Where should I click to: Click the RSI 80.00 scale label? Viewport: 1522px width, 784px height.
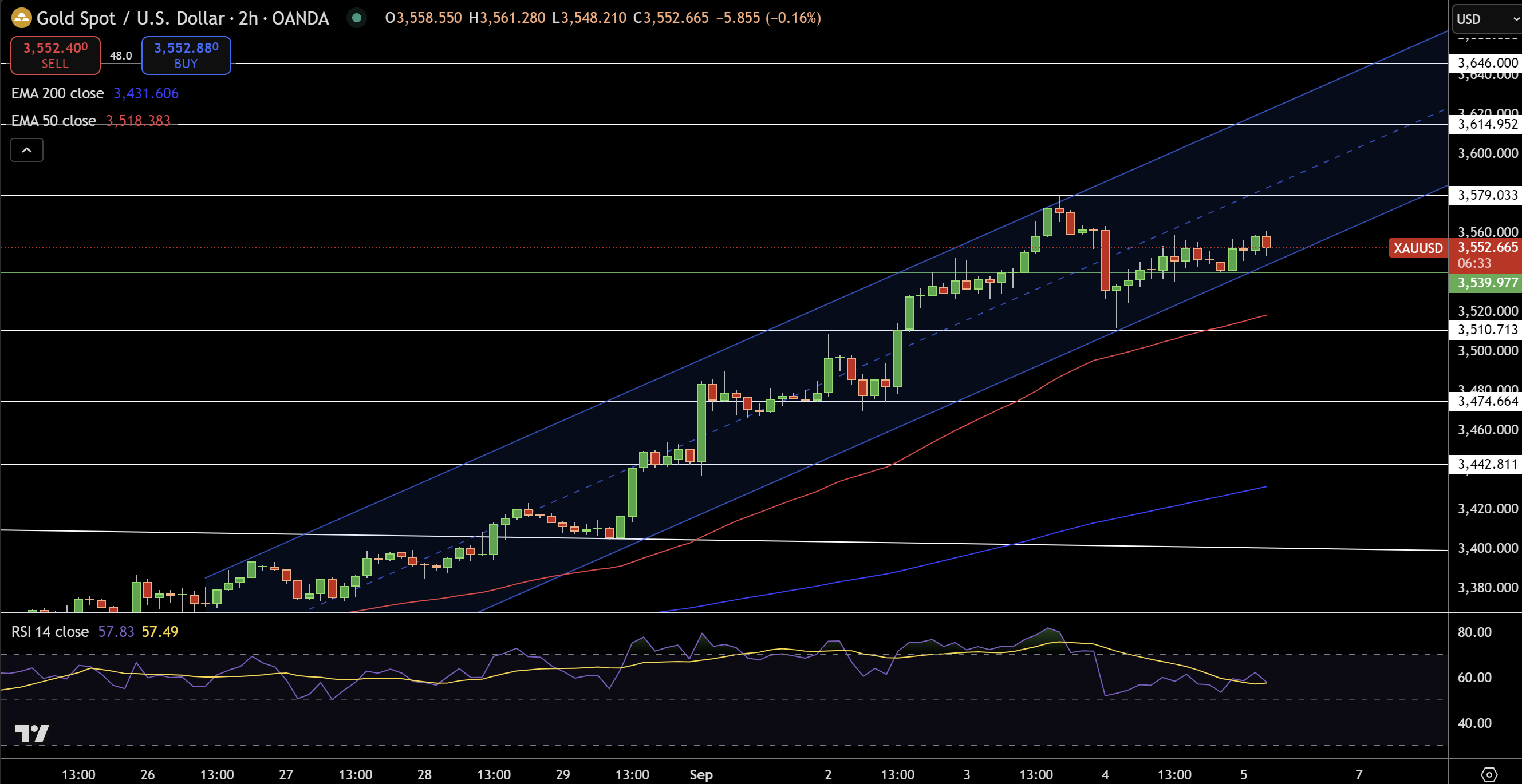[1474, 632]
